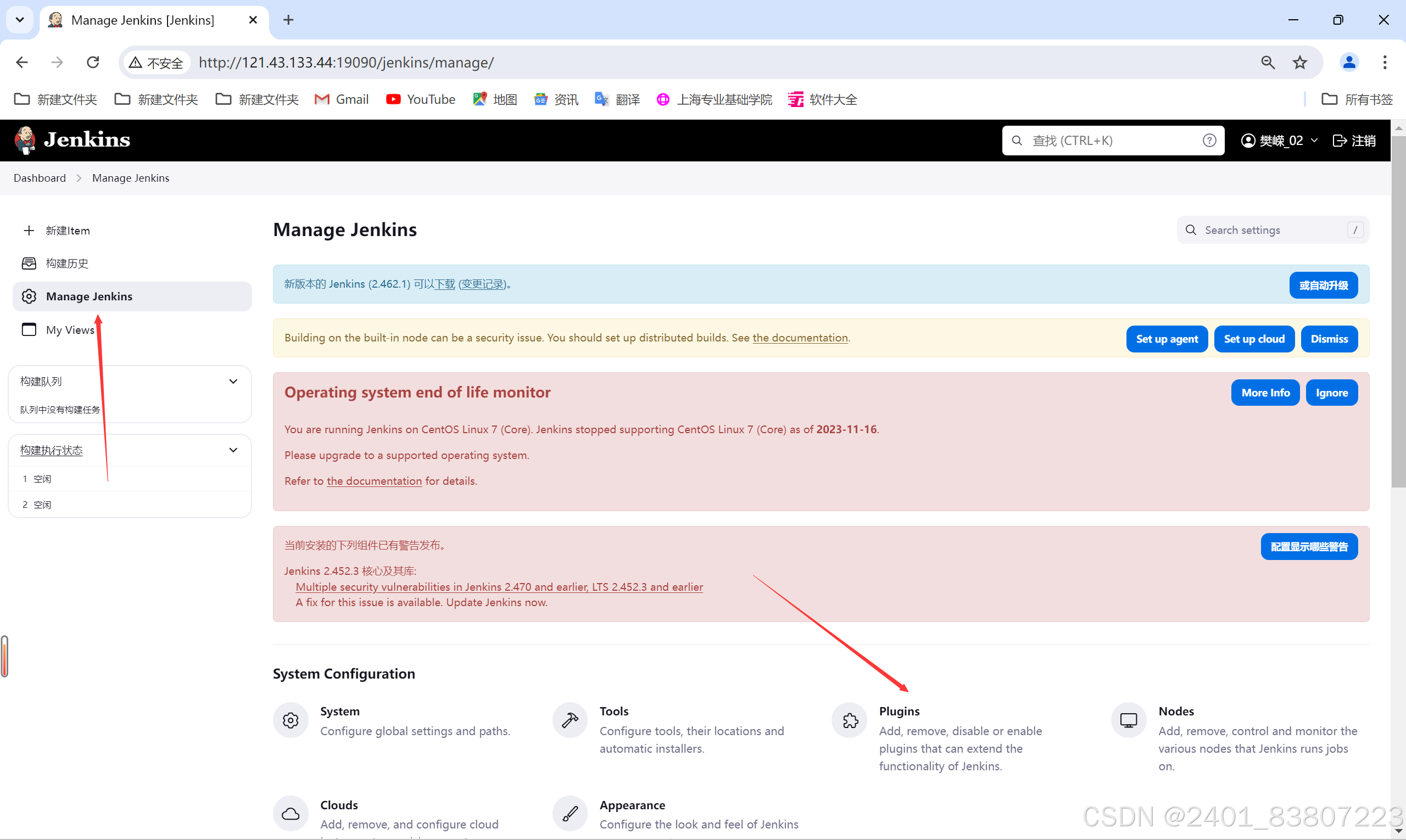Click the Set up agent button
This screenshot has height=840, width=1406.
(x=1167, y=339)
